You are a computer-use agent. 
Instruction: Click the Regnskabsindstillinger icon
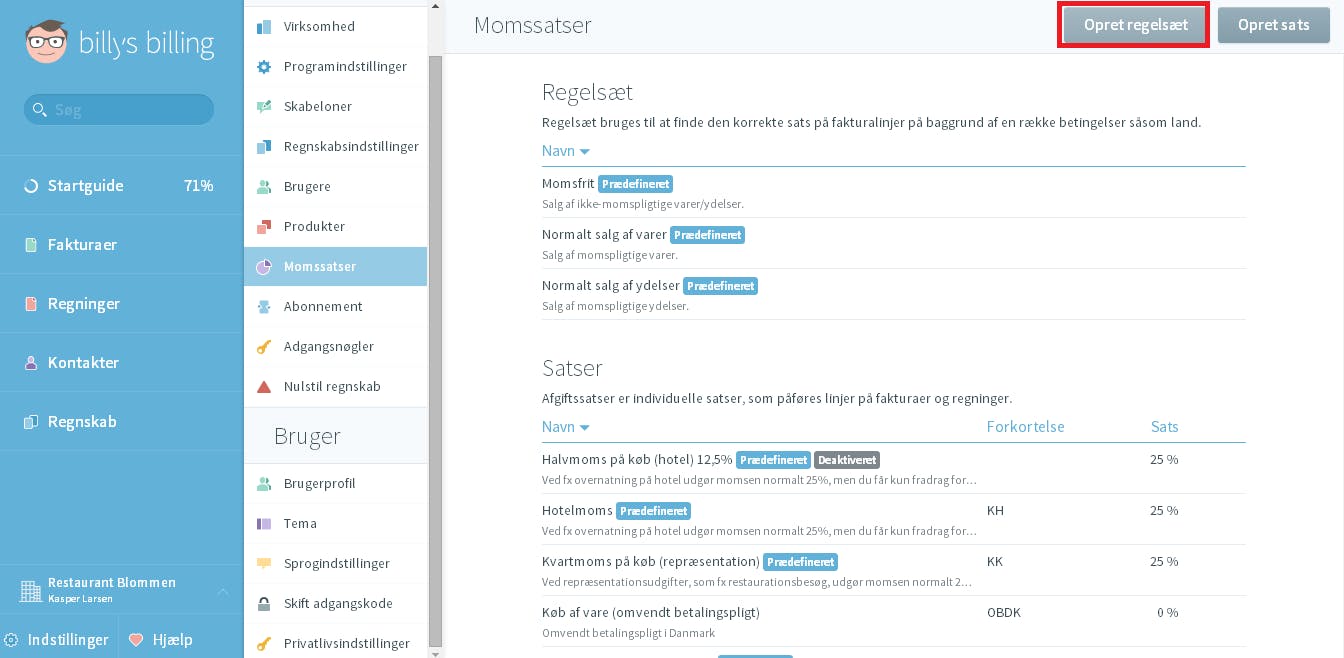264,147
